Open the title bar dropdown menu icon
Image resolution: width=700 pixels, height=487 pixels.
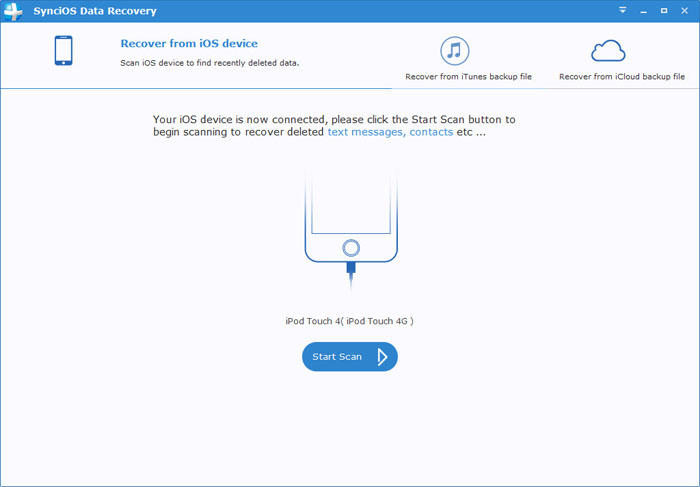coord(623,10)
